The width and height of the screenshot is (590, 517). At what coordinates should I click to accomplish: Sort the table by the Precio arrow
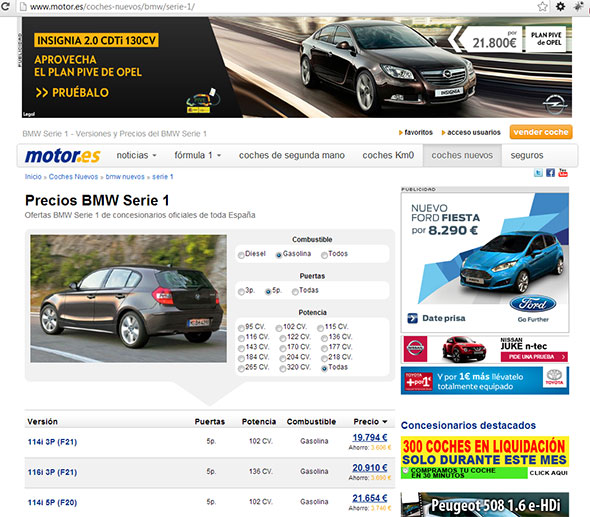[385, 422]
